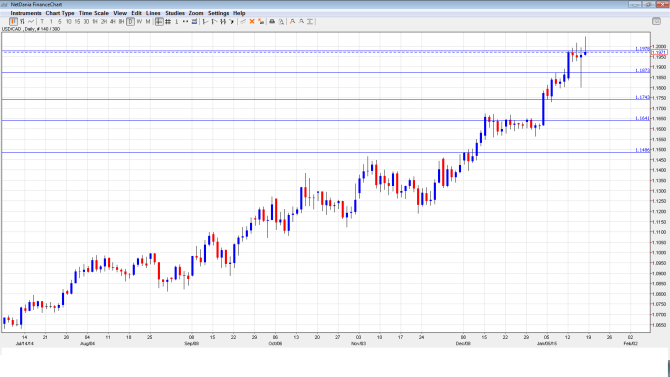Open the Chart Type menu
The width and height of the screenshot is (670, 377).
pos(60,13)
